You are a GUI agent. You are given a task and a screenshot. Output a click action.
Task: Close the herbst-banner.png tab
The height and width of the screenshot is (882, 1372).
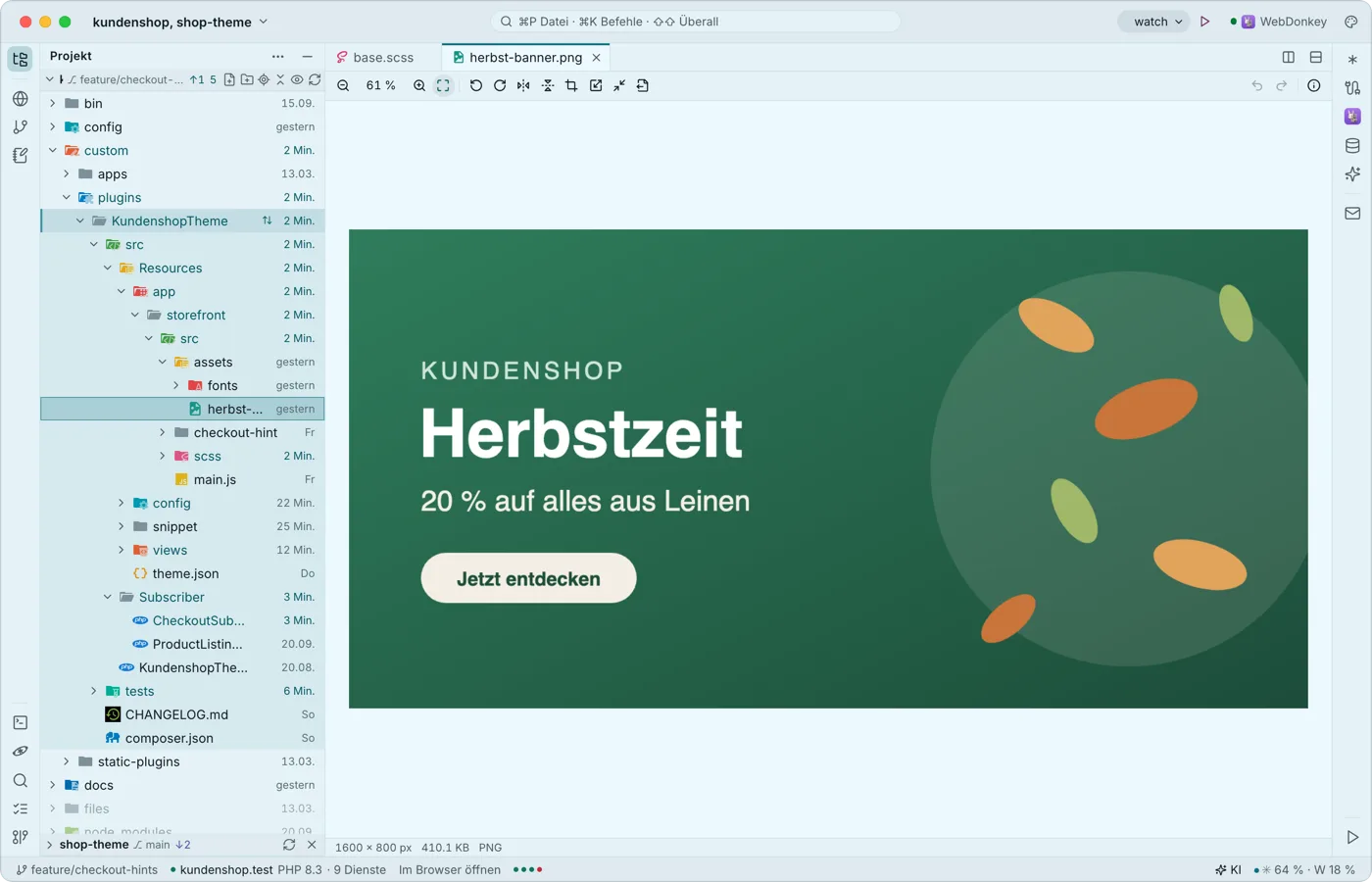tap(596, 58)
